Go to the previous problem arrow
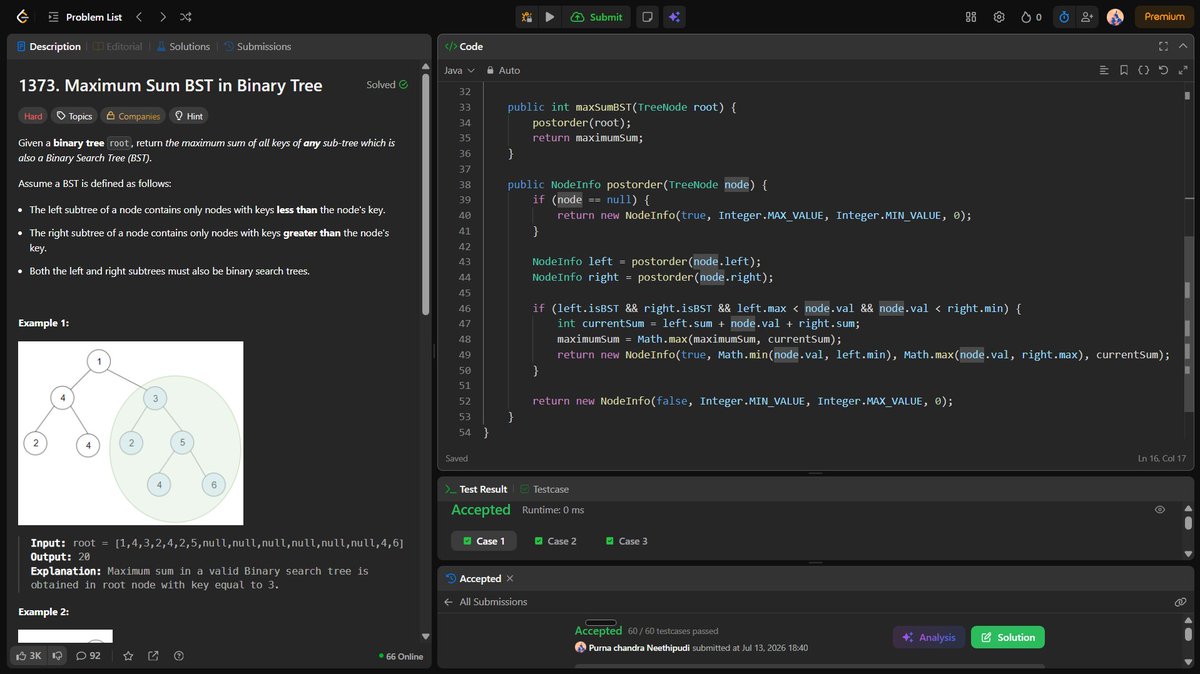 point(139,17)
